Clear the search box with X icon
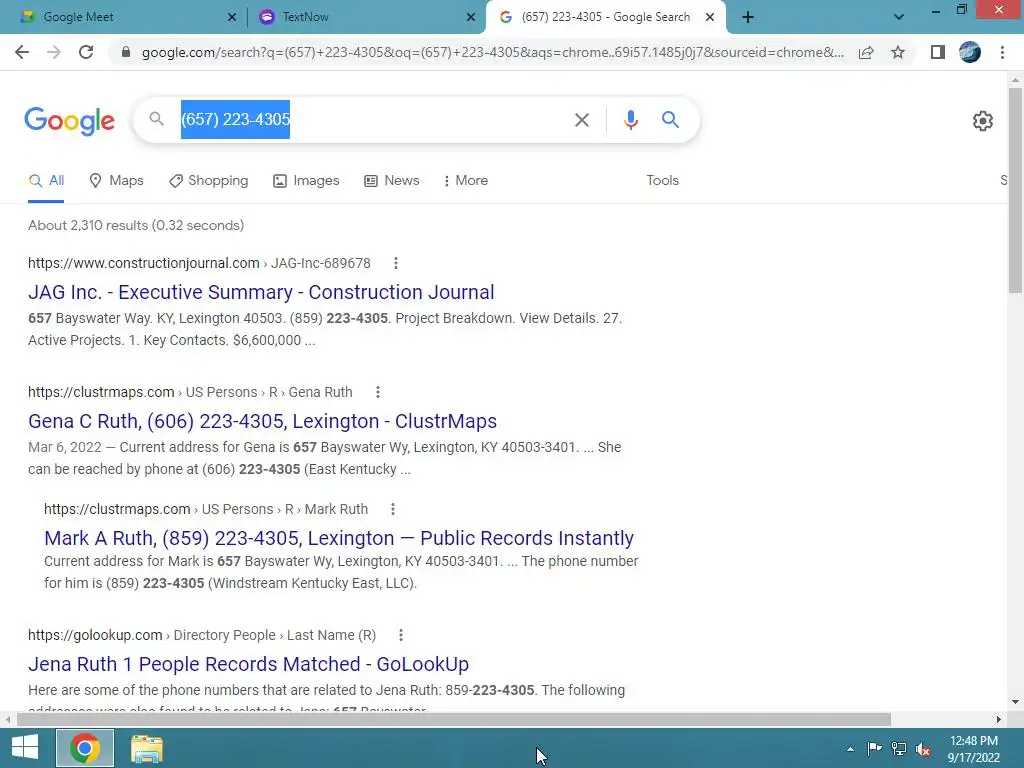 pyautogui.click(x=581, y=120)
